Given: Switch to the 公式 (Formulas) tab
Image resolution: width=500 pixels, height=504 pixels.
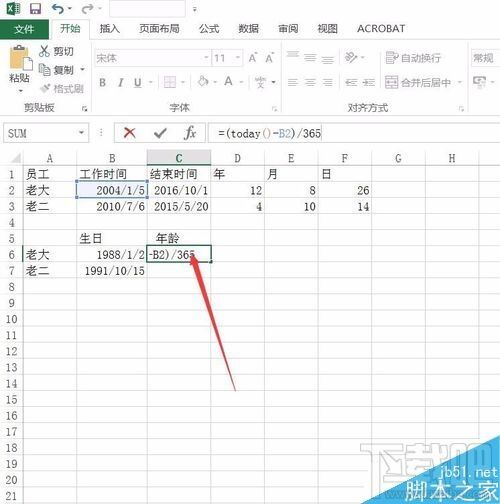Looking at the screenshot, I should click(209, 29).
